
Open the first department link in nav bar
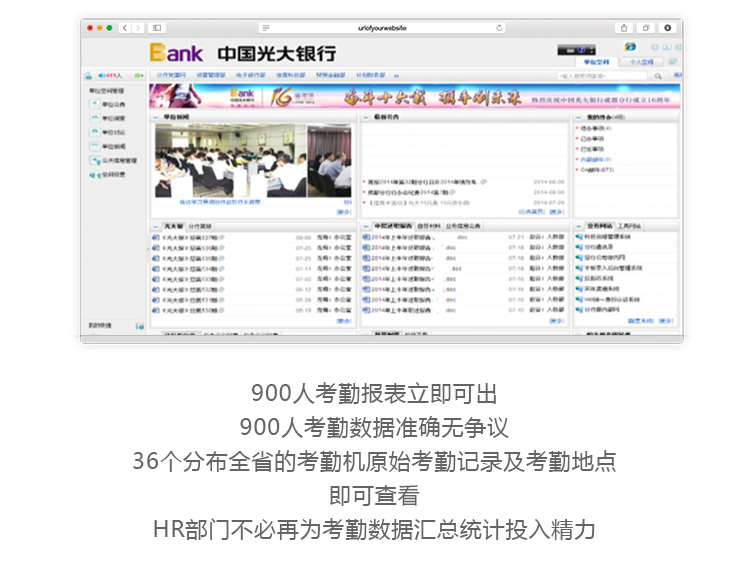click(x=171, y=75)
